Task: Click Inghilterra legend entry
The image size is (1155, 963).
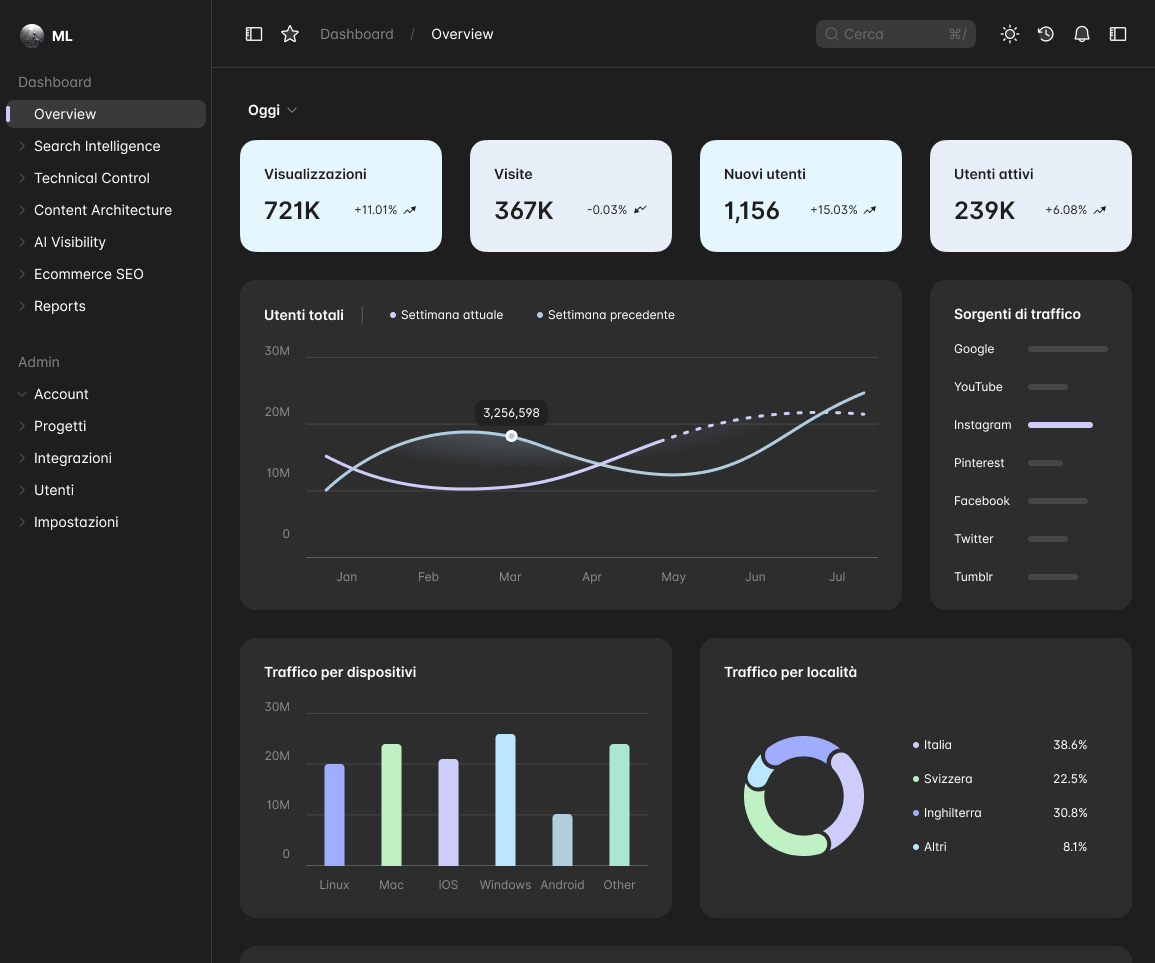Action: click(947, 813)
